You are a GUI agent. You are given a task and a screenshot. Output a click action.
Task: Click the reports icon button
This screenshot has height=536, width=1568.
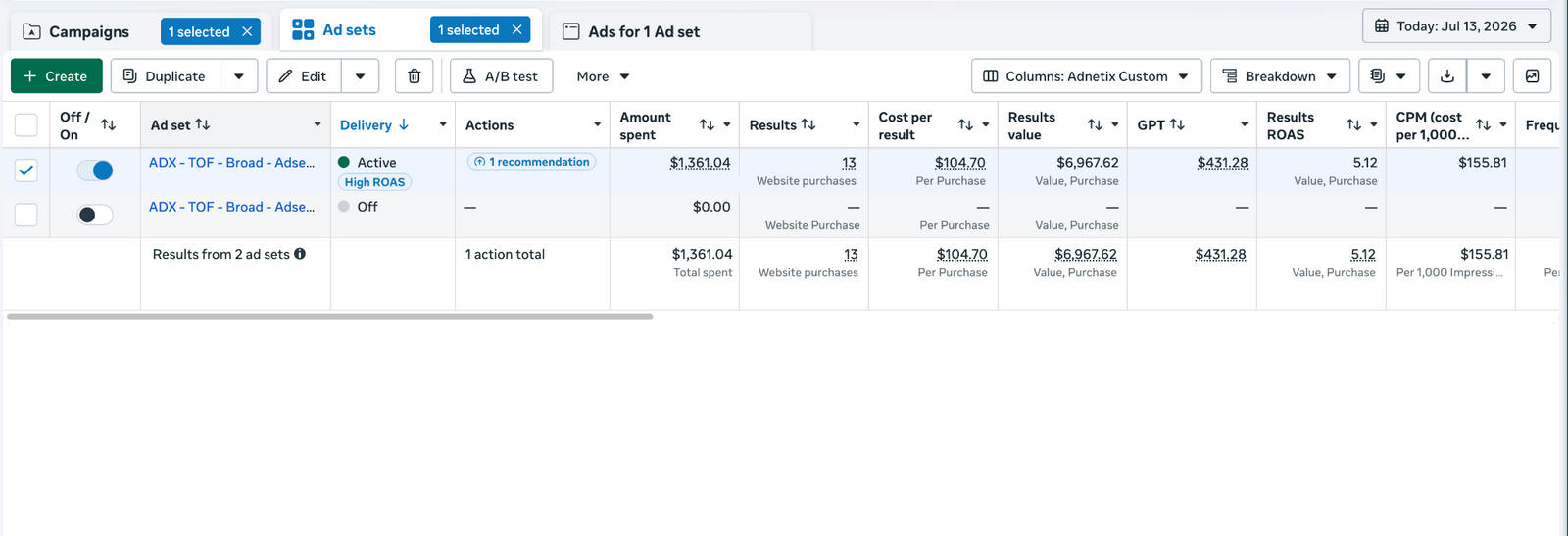1377,76
